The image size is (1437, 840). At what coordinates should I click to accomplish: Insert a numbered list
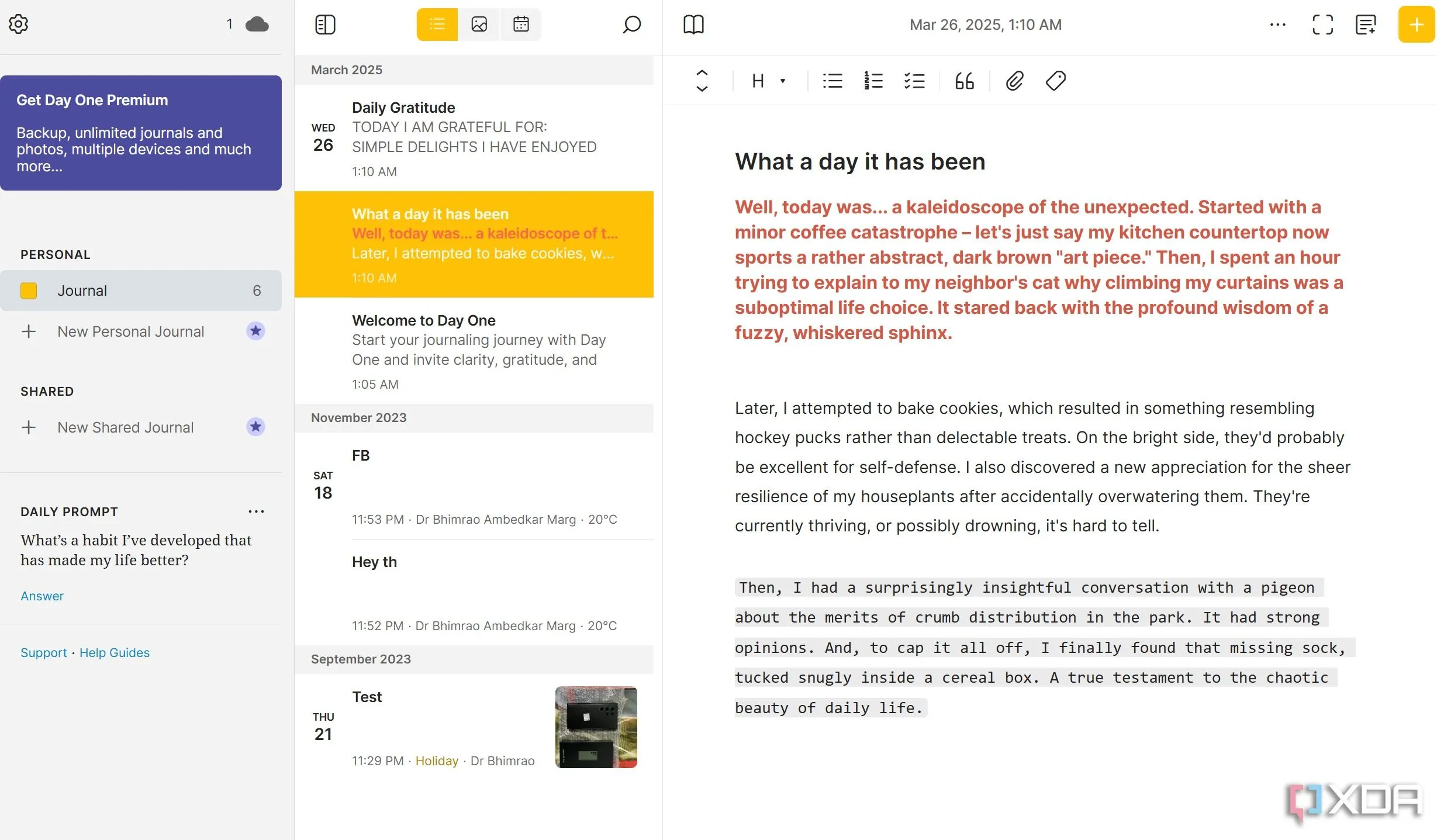[873, 81]
